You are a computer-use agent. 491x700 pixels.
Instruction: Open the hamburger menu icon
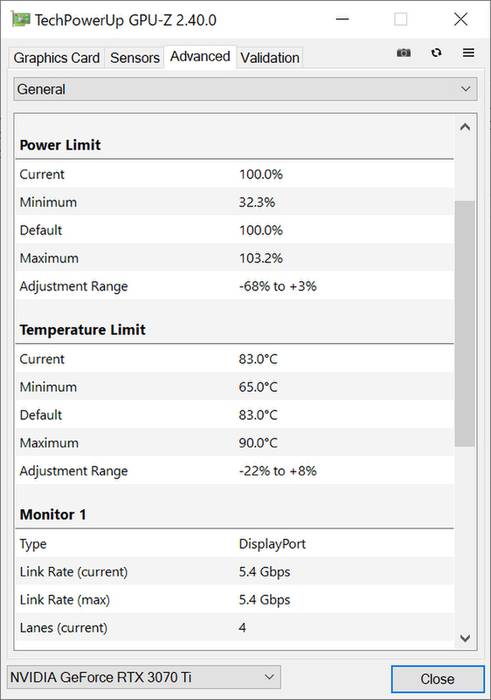pos(468,53)
